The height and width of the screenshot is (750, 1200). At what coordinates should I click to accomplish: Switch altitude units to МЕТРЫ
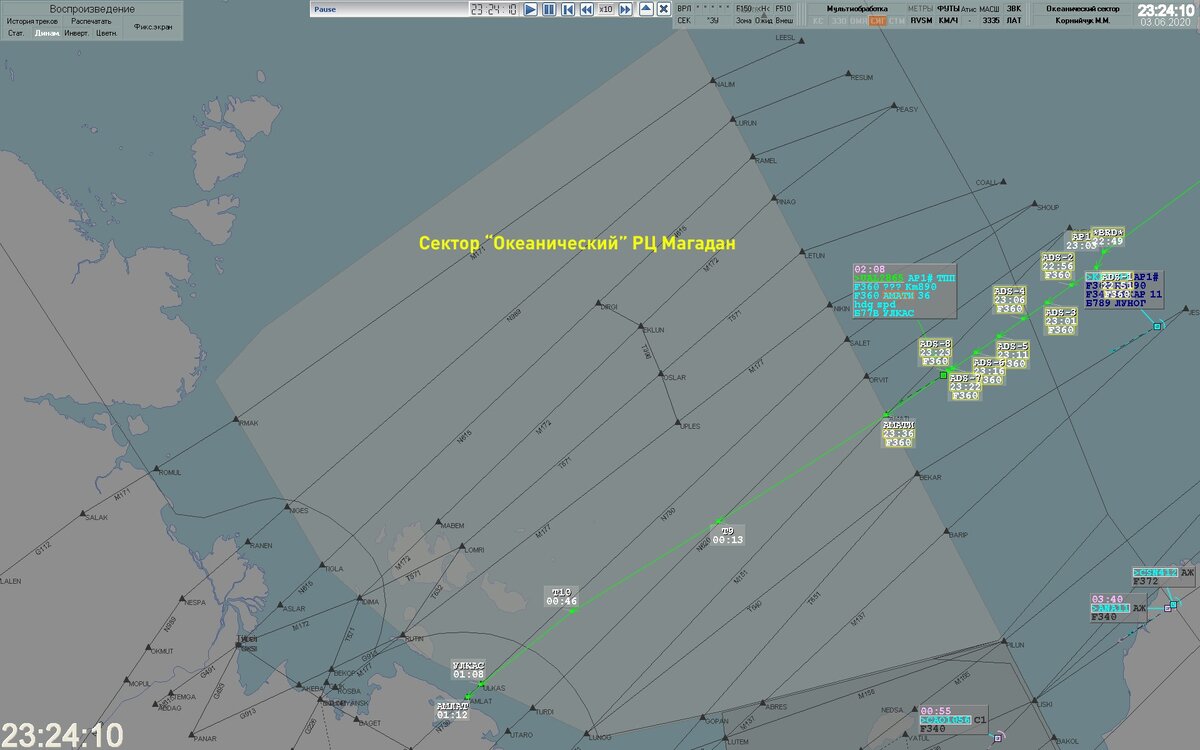tap(919, 8)
